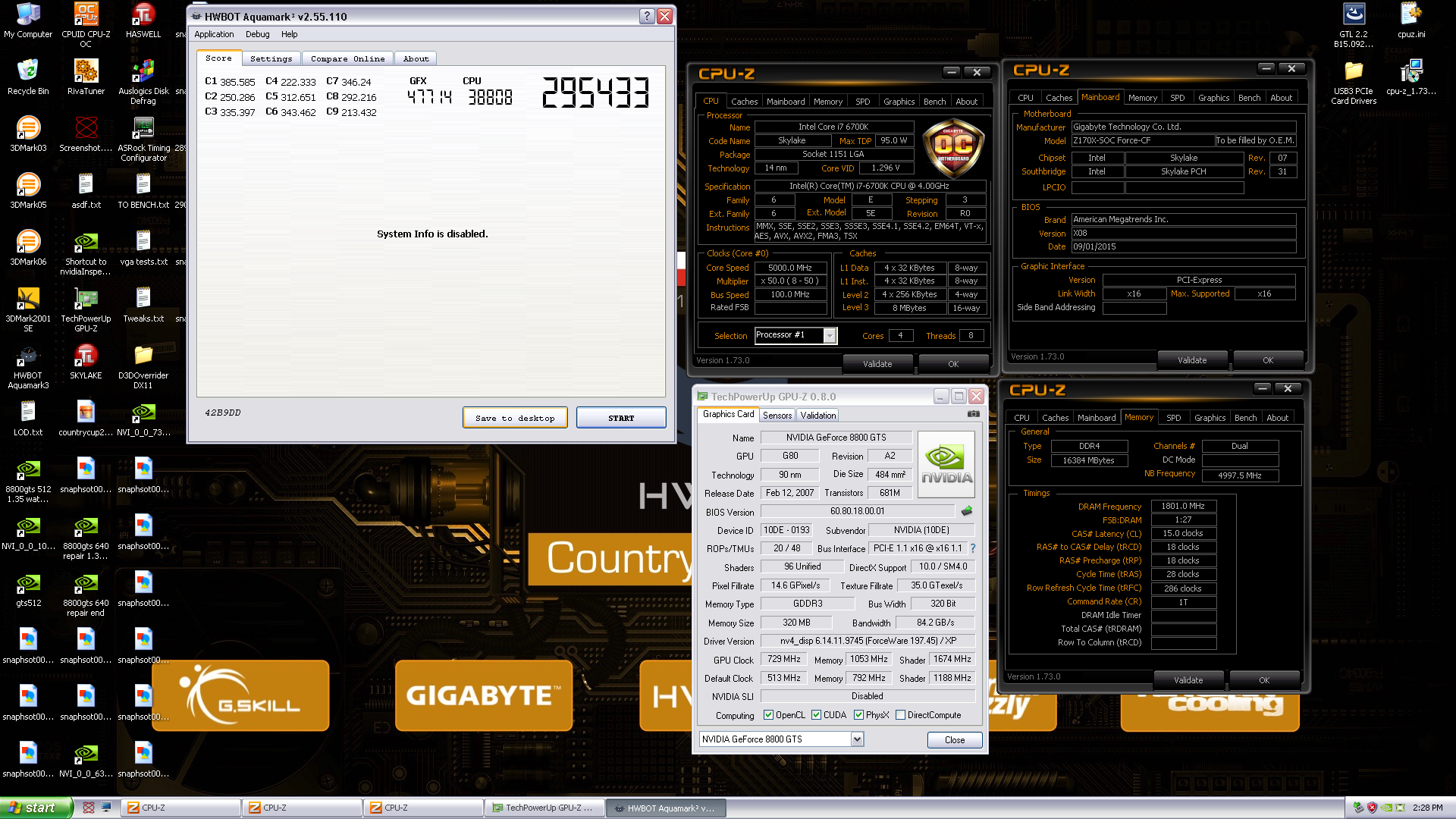Click the Close button in GPU-Z
The width and height of the screenshot is (1456, 819).
pyautogui.click(x=955, y=740)
